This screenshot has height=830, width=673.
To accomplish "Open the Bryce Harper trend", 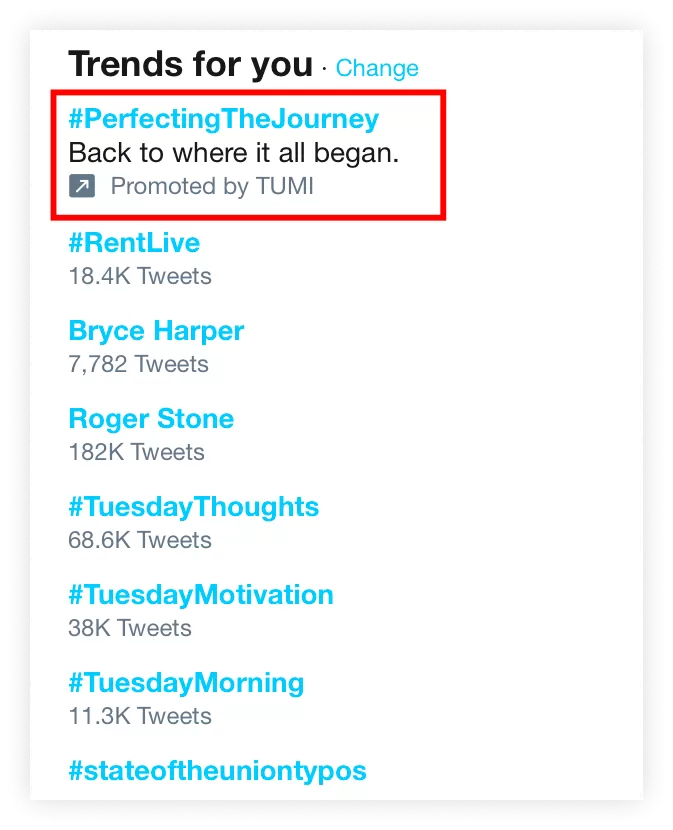I will pos(156,331).
